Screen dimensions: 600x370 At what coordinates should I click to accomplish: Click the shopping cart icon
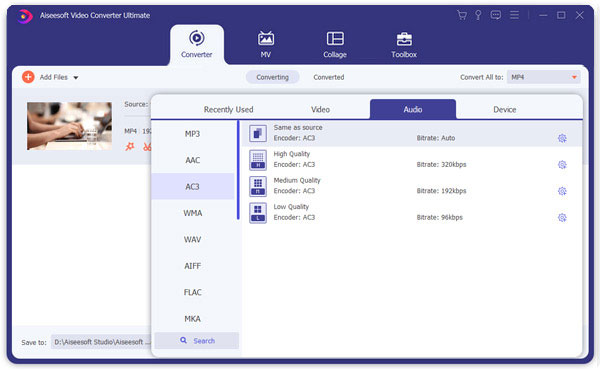pyautogui.click(x=462, y=15)
